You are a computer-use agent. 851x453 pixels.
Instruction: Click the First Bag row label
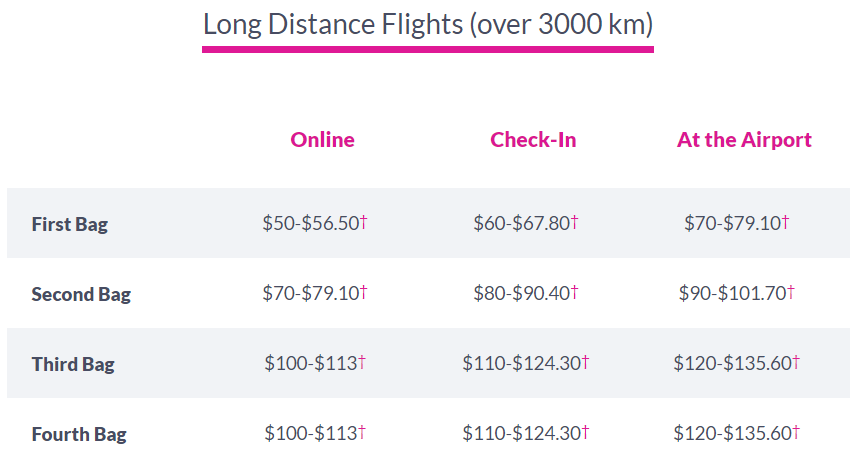coord(69,224)
